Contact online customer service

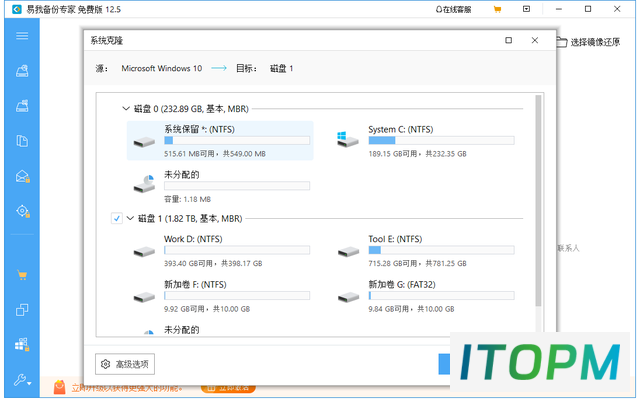coord(453,9)
